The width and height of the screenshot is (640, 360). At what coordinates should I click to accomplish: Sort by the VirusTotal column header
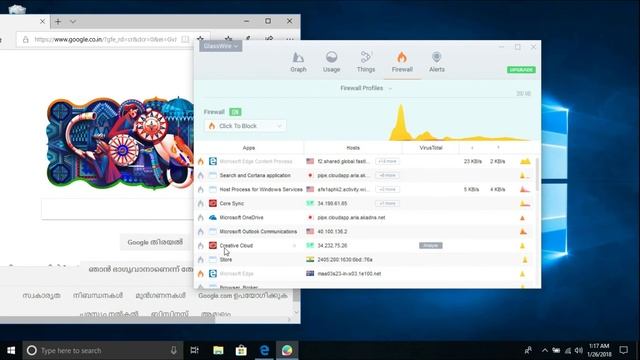pyautogui.click(x=431, y=148)
